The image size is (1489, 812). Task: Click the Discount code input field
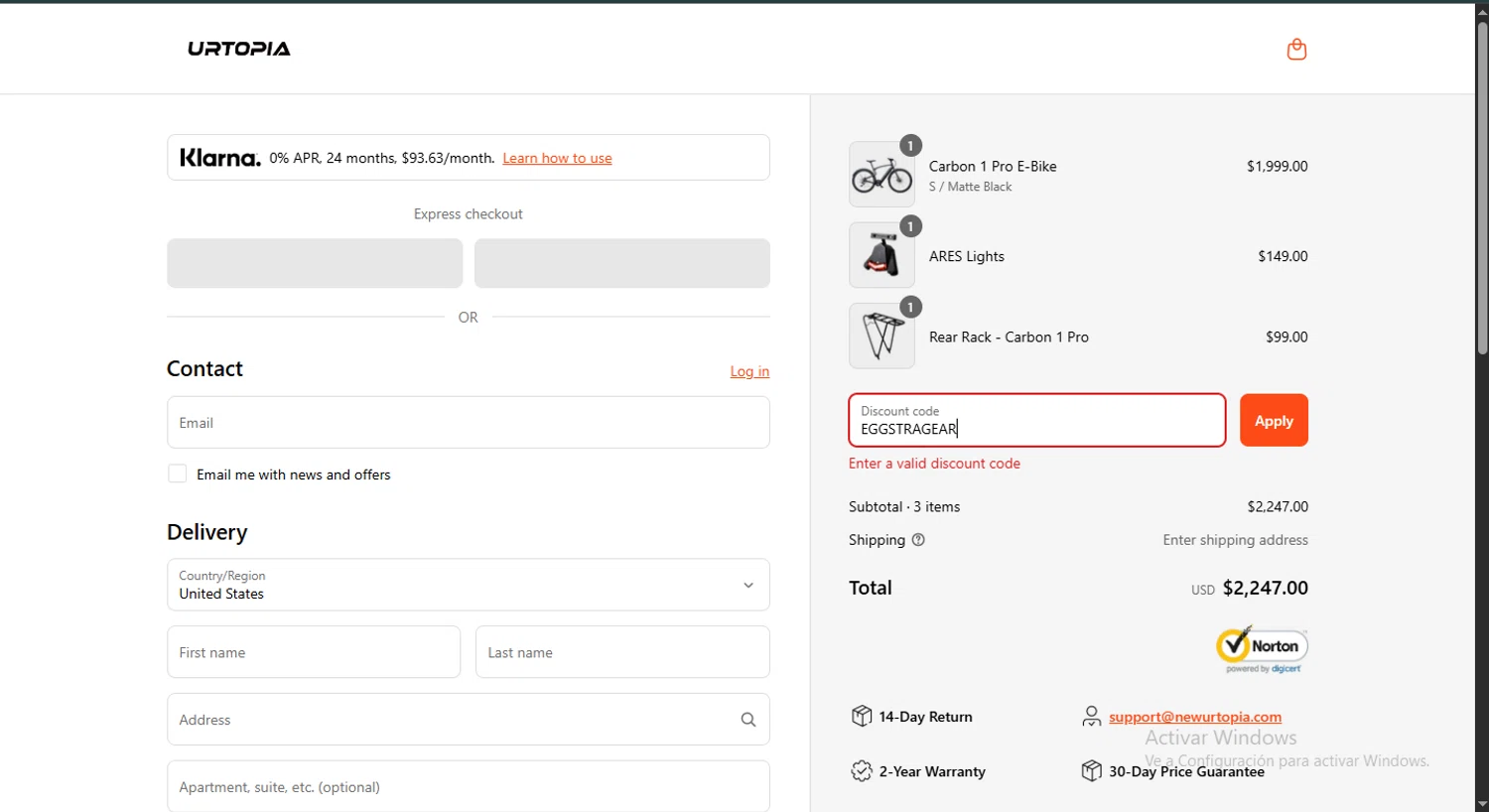coord(1037,421)
